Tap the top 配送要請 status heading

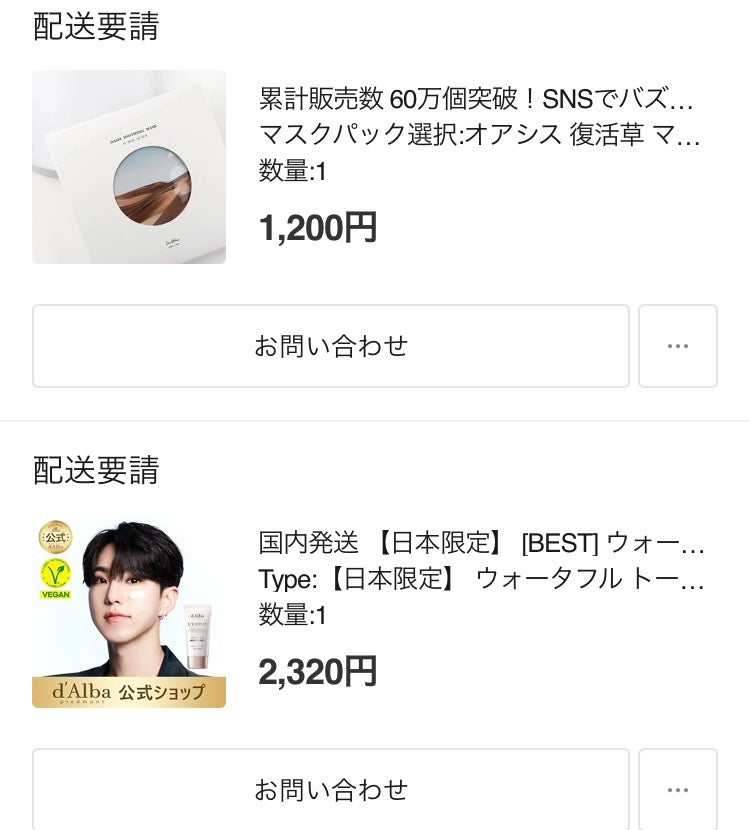(96, 27)
